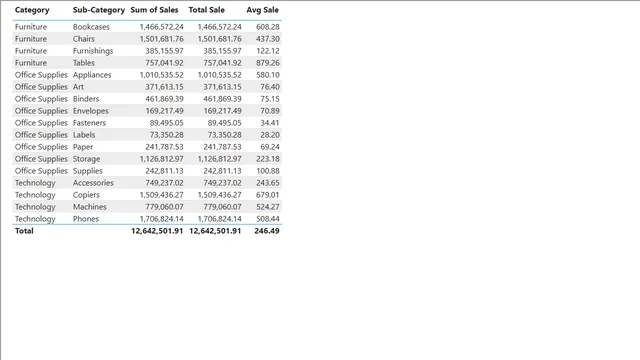Click Avg Sale value 679.01
Screen dimensions: 640x360
coord(268,195)
